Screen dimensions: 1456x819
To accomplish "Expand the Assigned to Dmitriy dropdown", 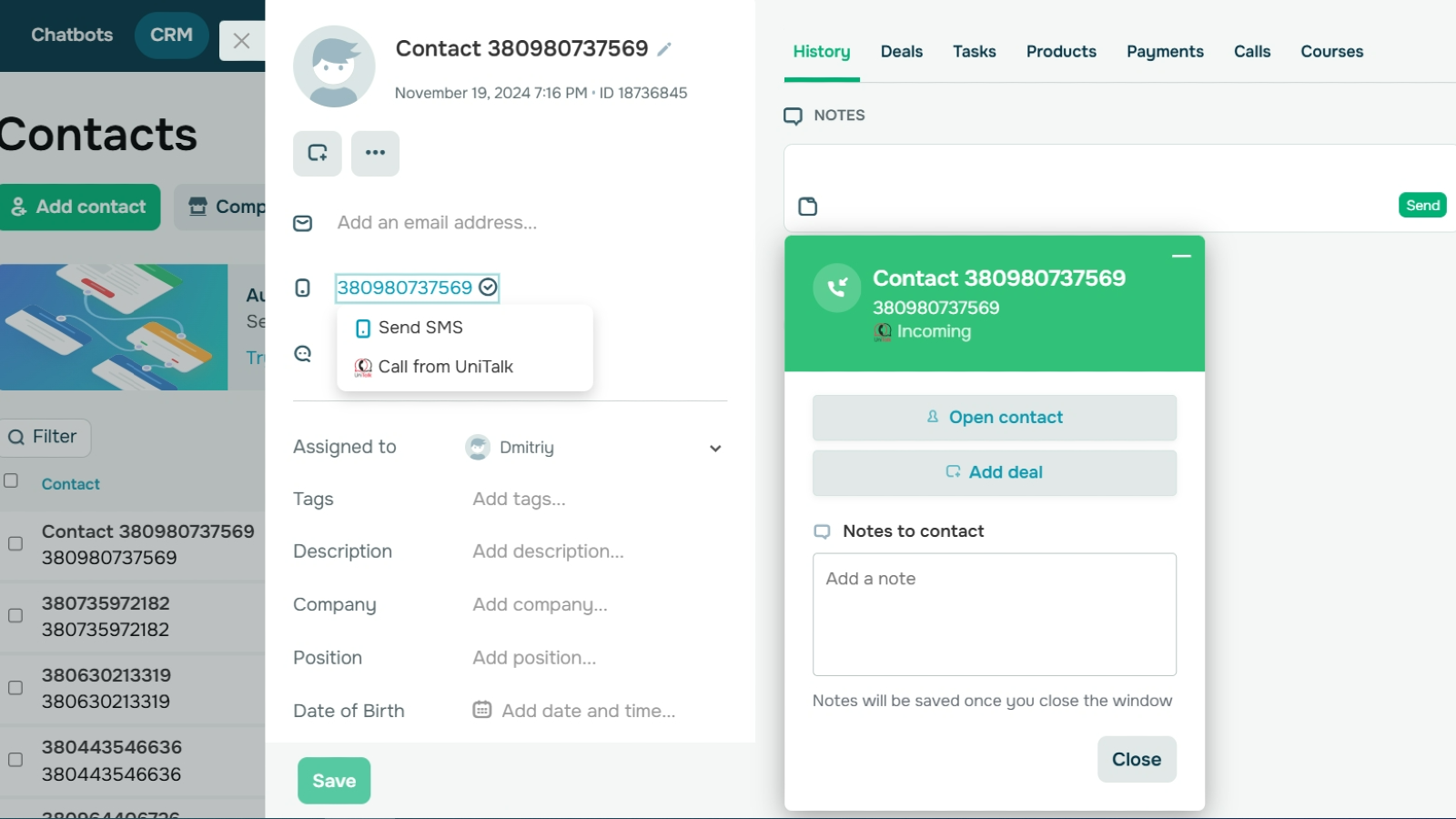I will tap(715, 448).
